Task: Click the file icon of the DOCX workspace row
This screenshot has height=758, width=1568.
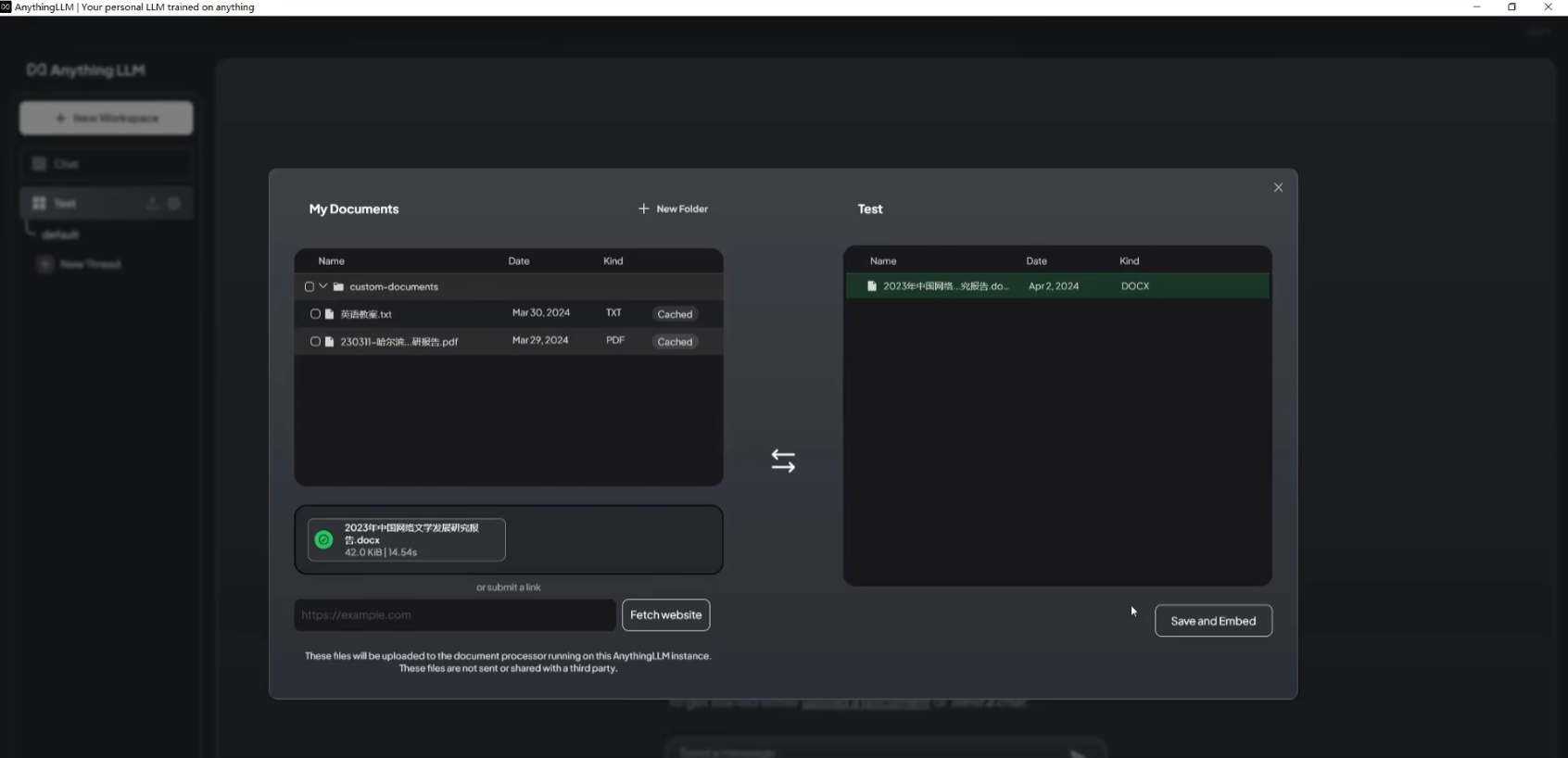Action: click(x=871, y=286)
